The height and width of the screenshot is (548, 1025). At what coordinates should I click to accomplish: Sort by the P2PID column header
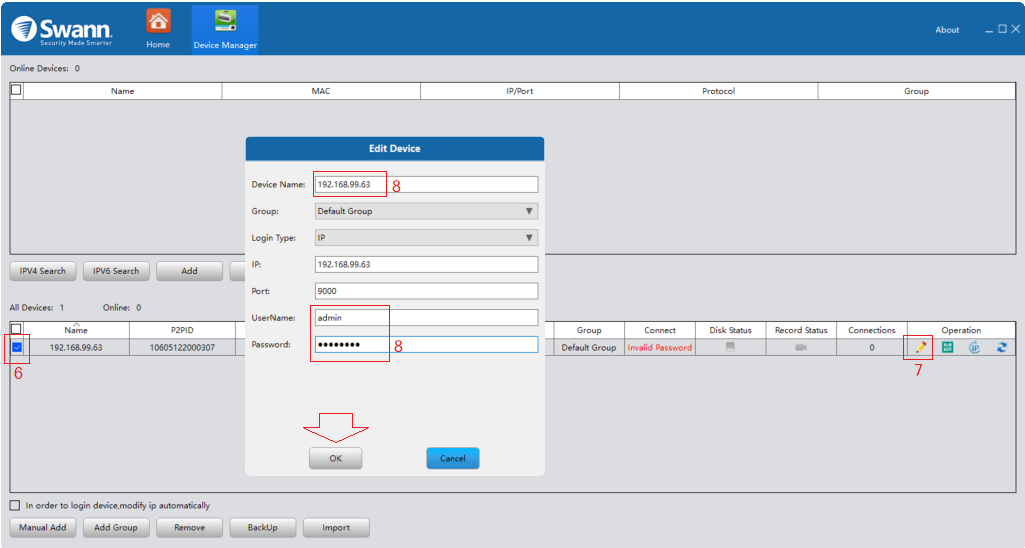tap(182, 330)
